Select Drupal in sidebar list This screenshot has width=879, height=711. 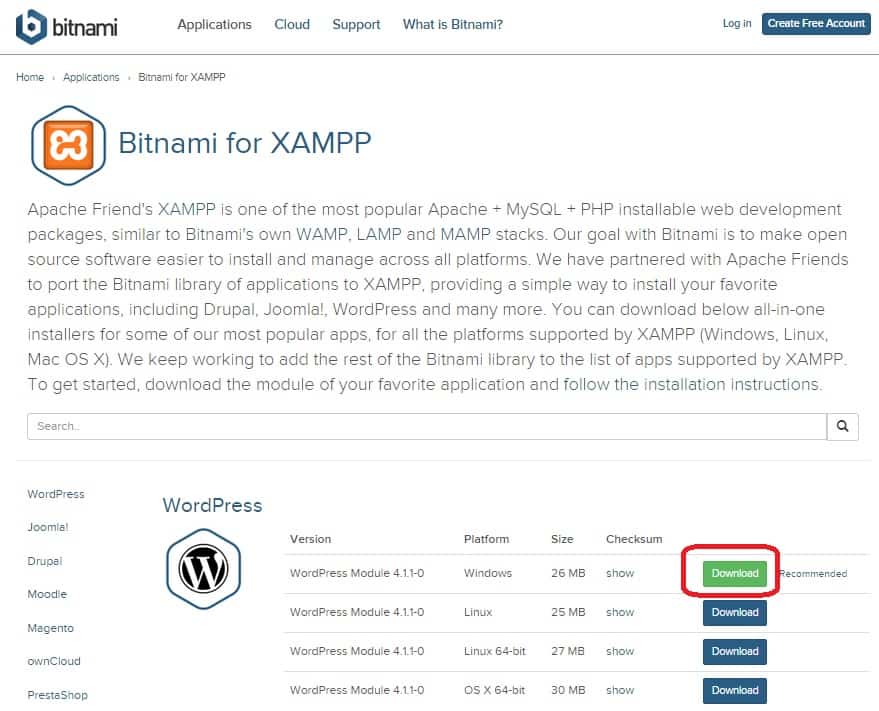[45, 561]
